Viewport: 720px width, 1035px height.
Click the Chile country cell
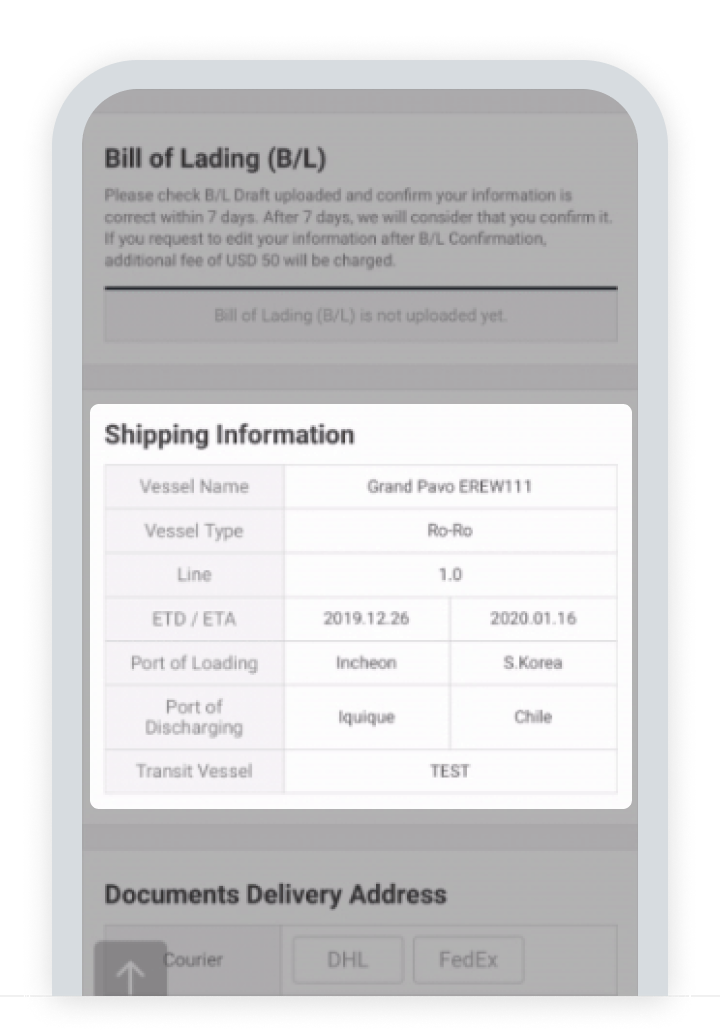533,717
